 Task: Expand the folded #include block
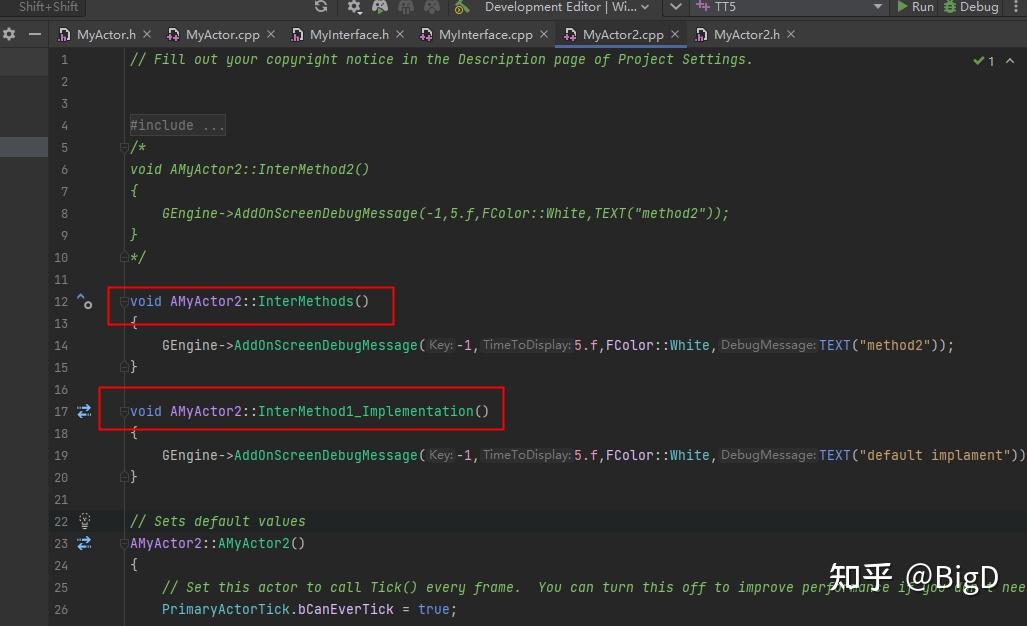[x=177, y=125]
